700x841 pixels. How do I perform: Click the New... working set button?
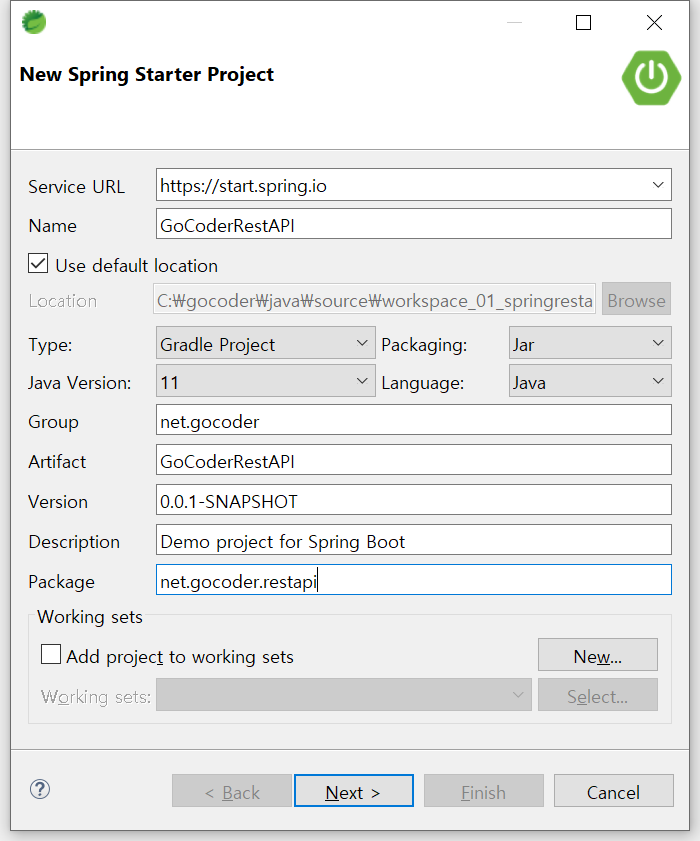598,655
